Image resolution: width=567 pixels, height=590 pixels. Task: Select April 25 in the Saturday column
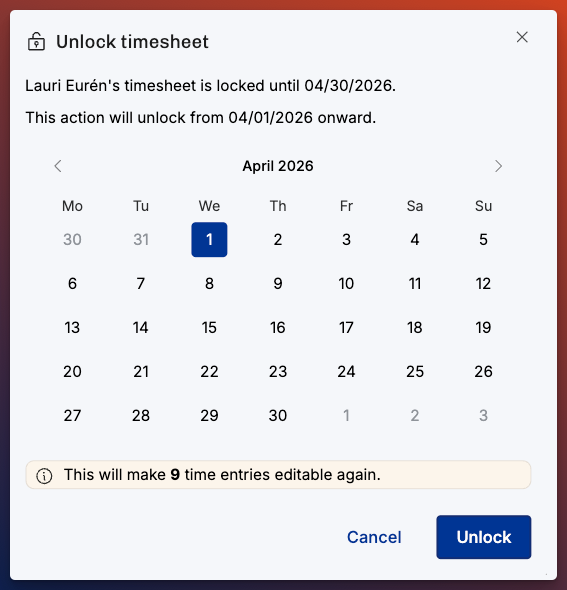(x=415, y=372)
